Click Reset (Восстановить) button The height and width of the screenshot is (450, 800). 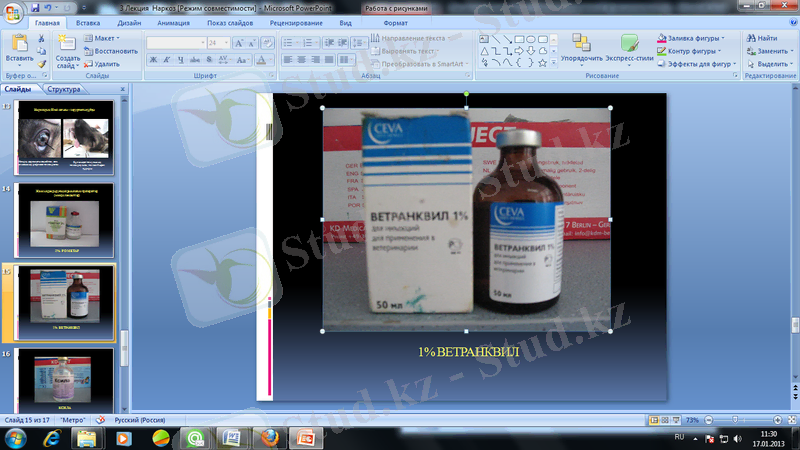(x=111, y=51)
